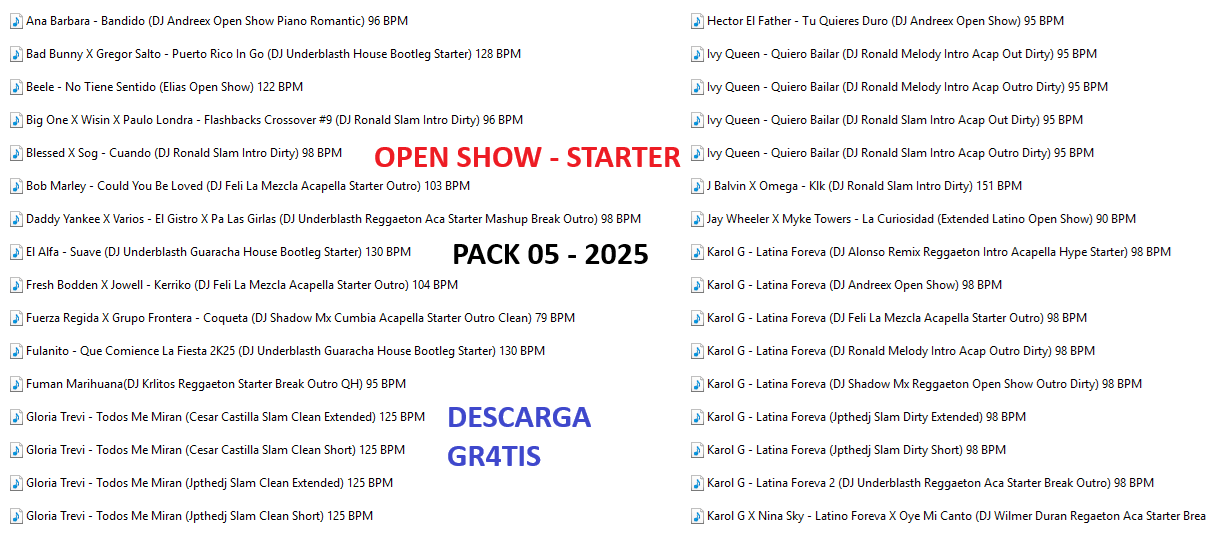Click file name Gloria Trevi Jpthedj Slam Clean Extended 125 BPM
Viewport: 1206px width, 535px height.
click(210, 483)
